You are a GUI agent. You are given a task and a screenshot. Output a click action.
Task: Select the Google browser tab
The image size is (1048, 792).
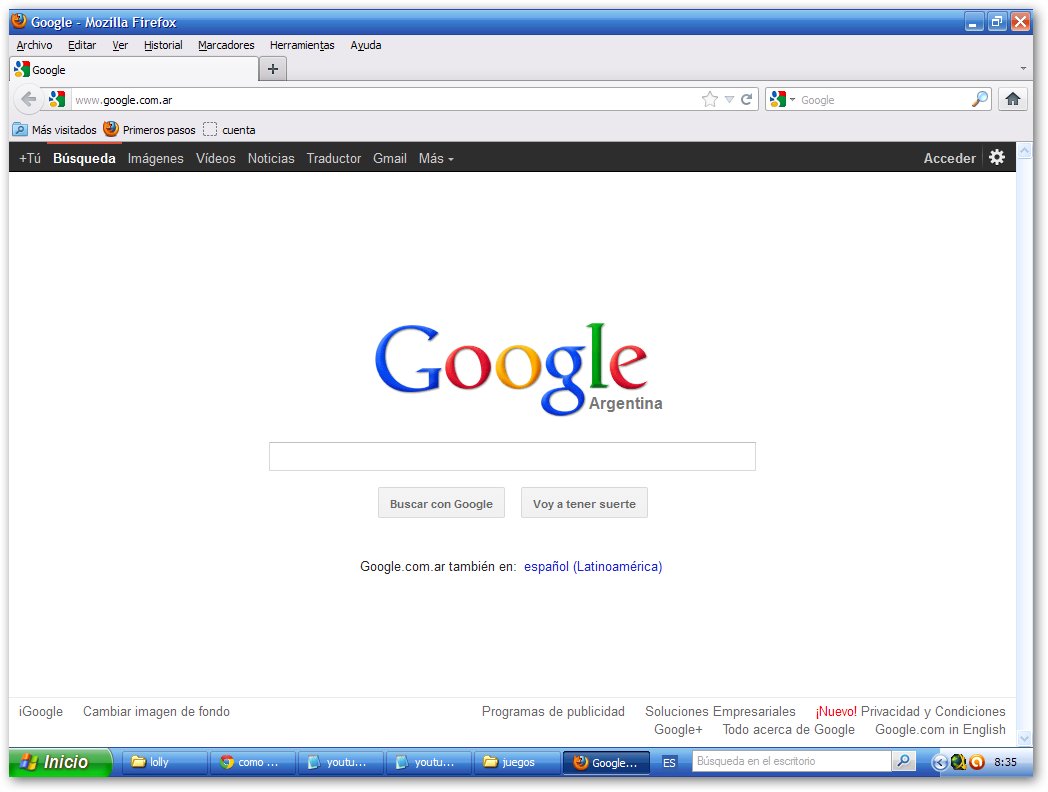pos(134,70)
